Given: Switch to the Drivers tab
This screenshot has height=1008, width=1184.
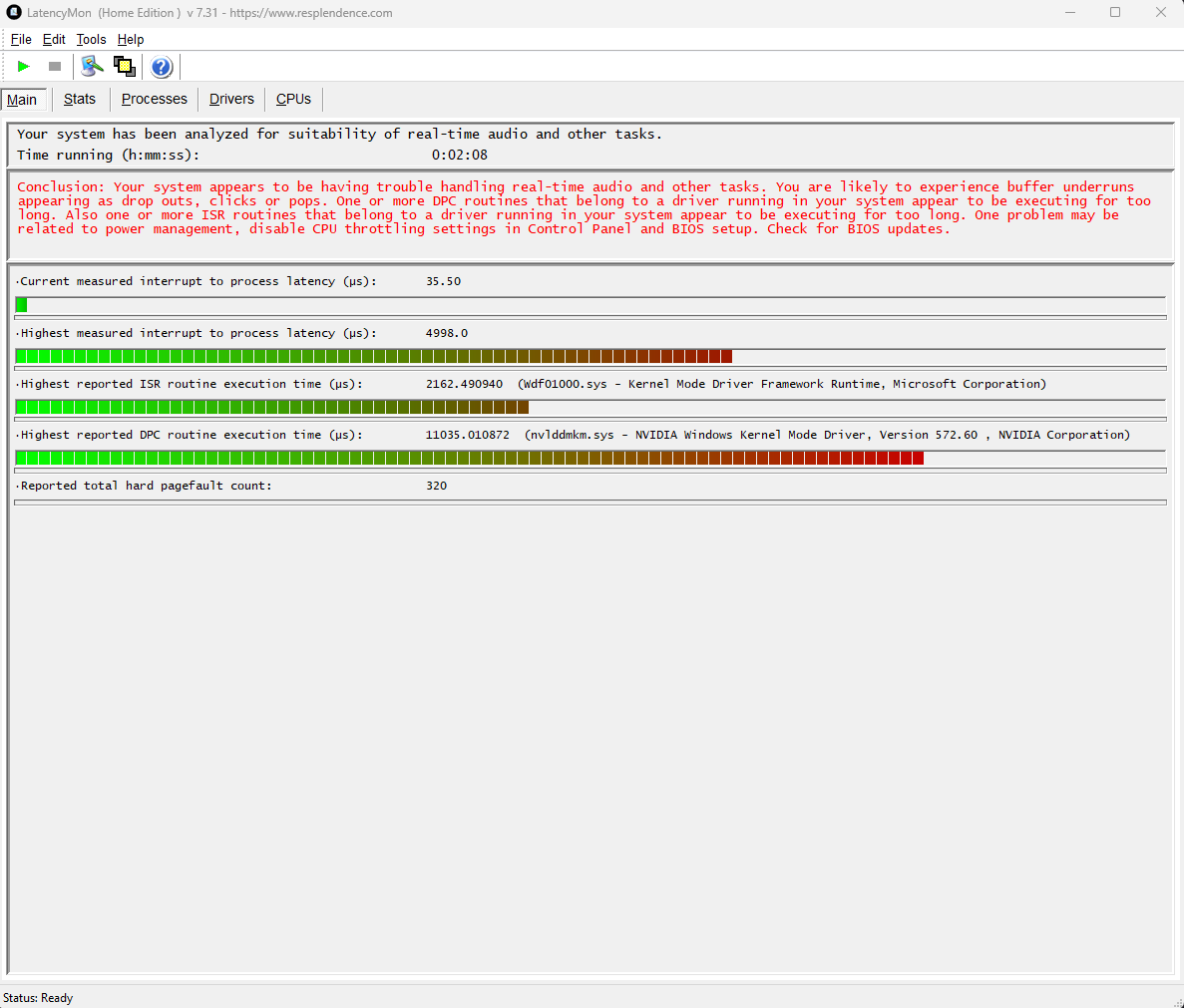Looking at the screenshot, I should (x=231, y=99).
